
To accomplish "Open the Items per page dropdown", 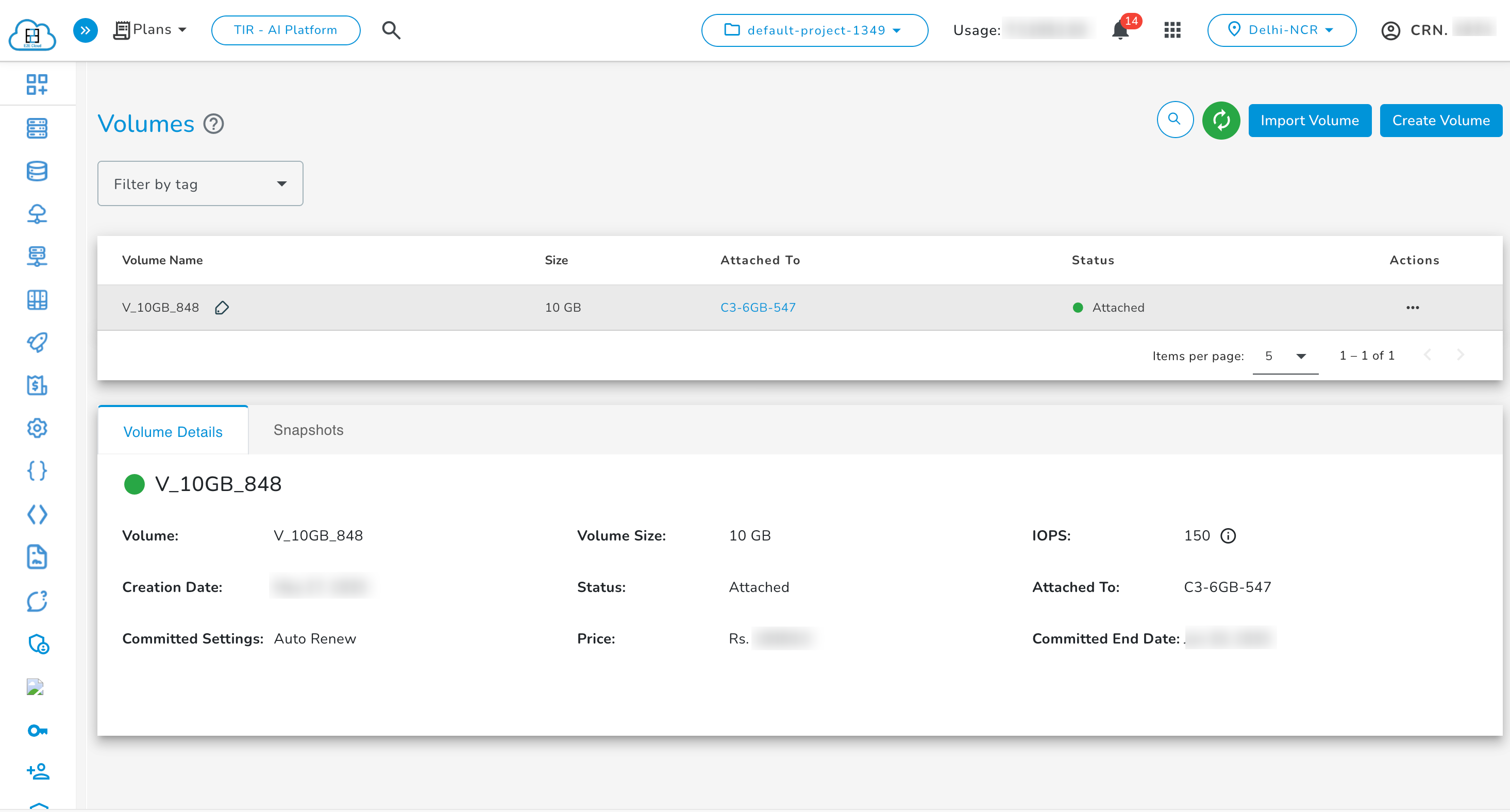I will (1285, 356).
